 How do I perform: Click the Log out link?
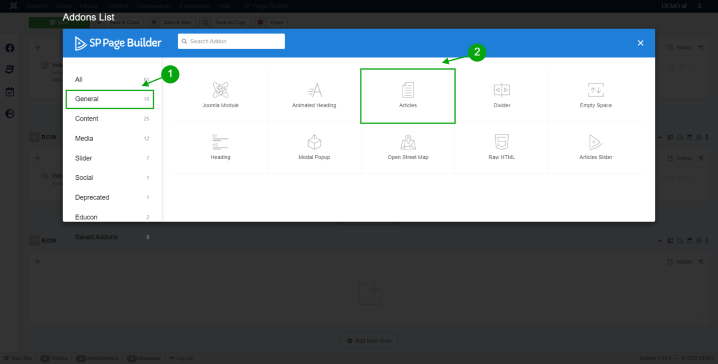click(x=181, y=358)
